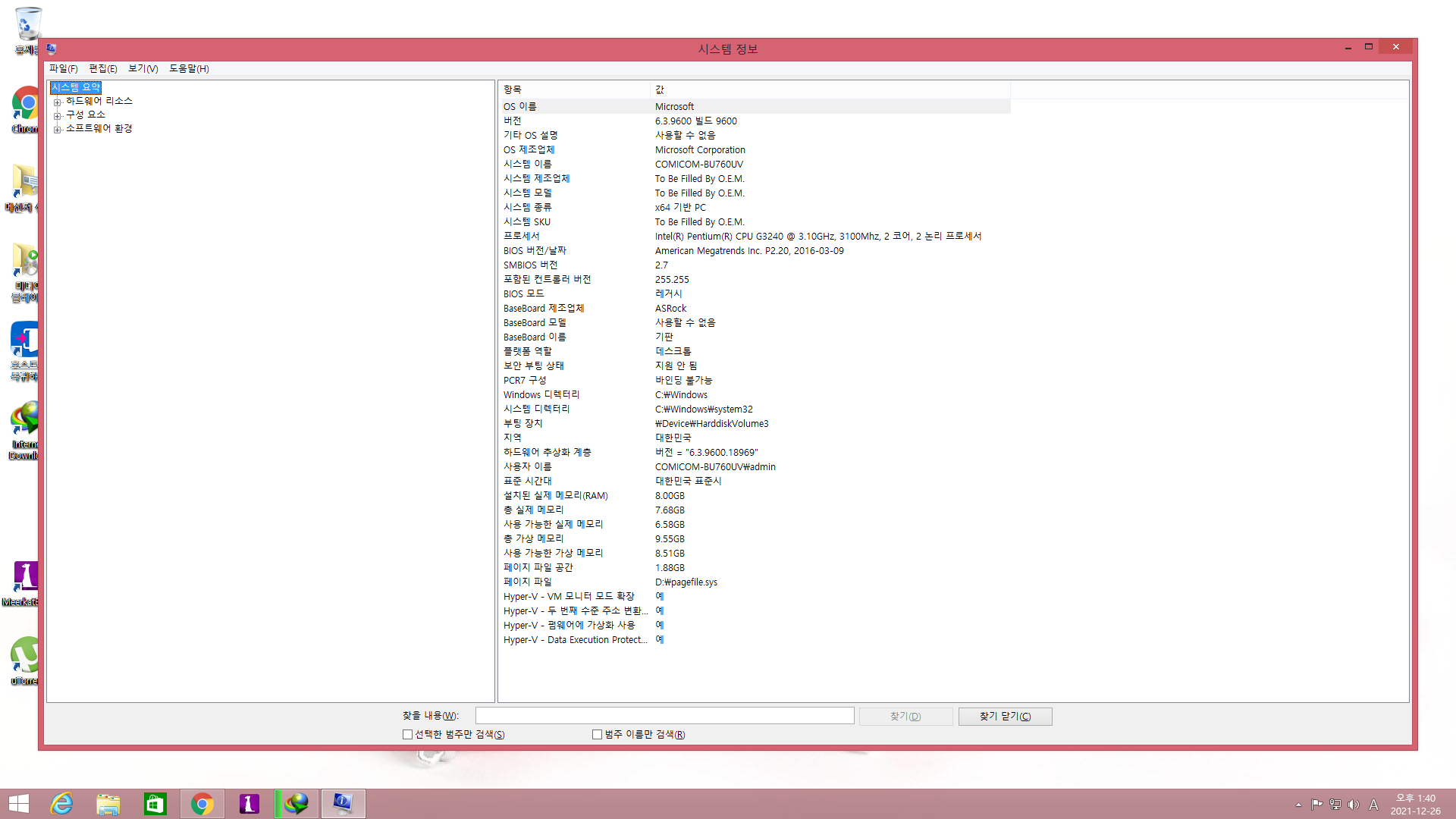Select the 프로세서 row
Image resolution: width=1456 pixels, height=819 pixels.
click(x=755, y=237)
